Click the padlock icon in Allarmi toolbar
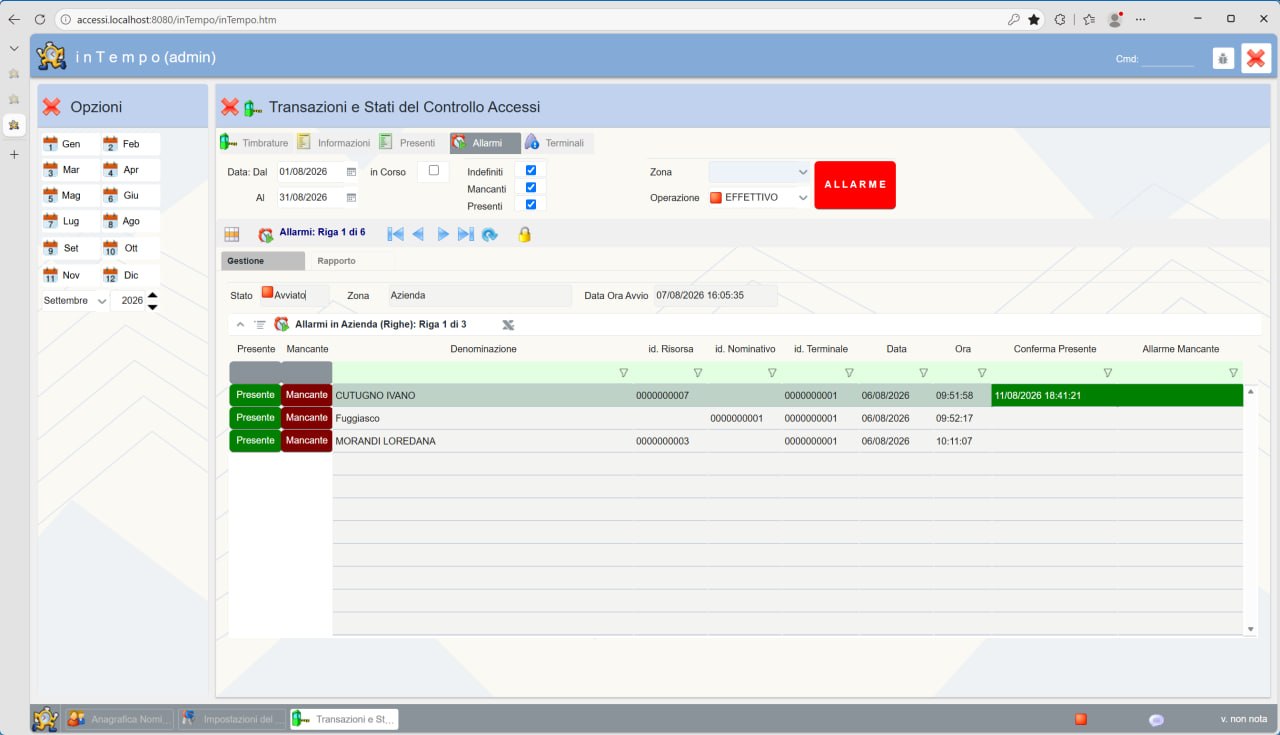The width and height of the screenshot is (1280, 735). [x=524, y=234]
